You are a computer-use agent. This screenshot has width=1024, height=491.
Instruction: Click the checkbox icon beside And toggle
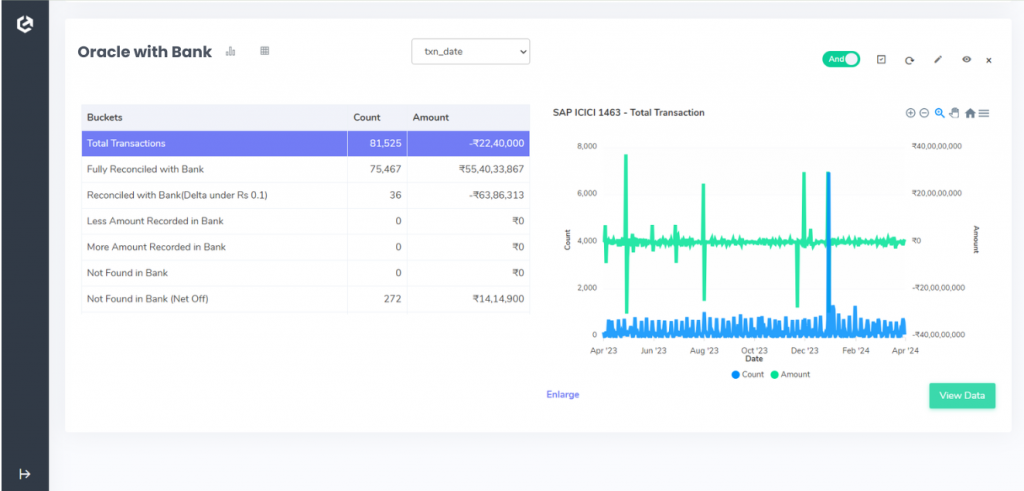click(x=881, y=59)
